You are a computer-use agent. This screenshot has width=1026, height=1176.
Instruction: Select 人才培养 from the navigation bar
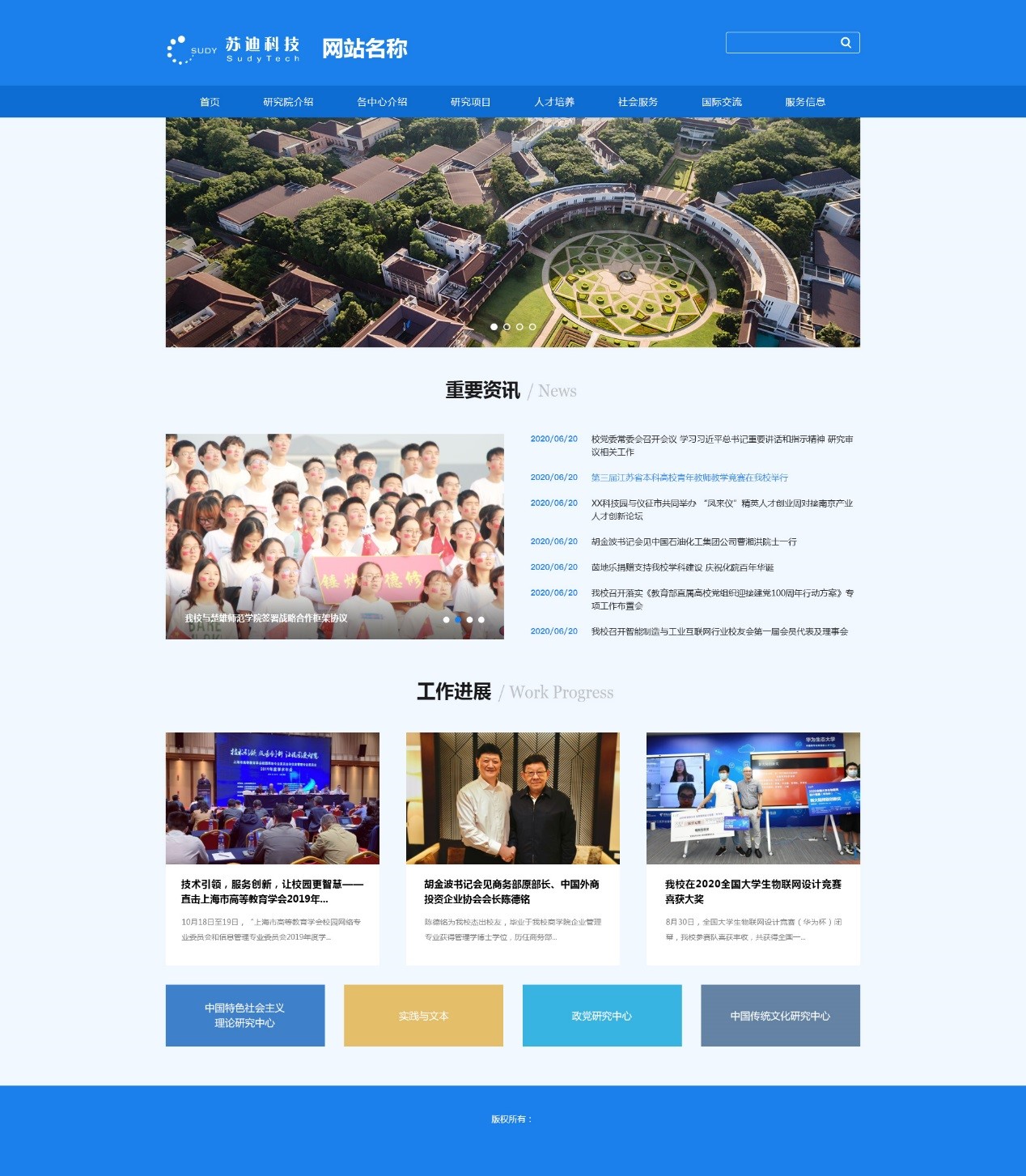[x=554, y=102]
